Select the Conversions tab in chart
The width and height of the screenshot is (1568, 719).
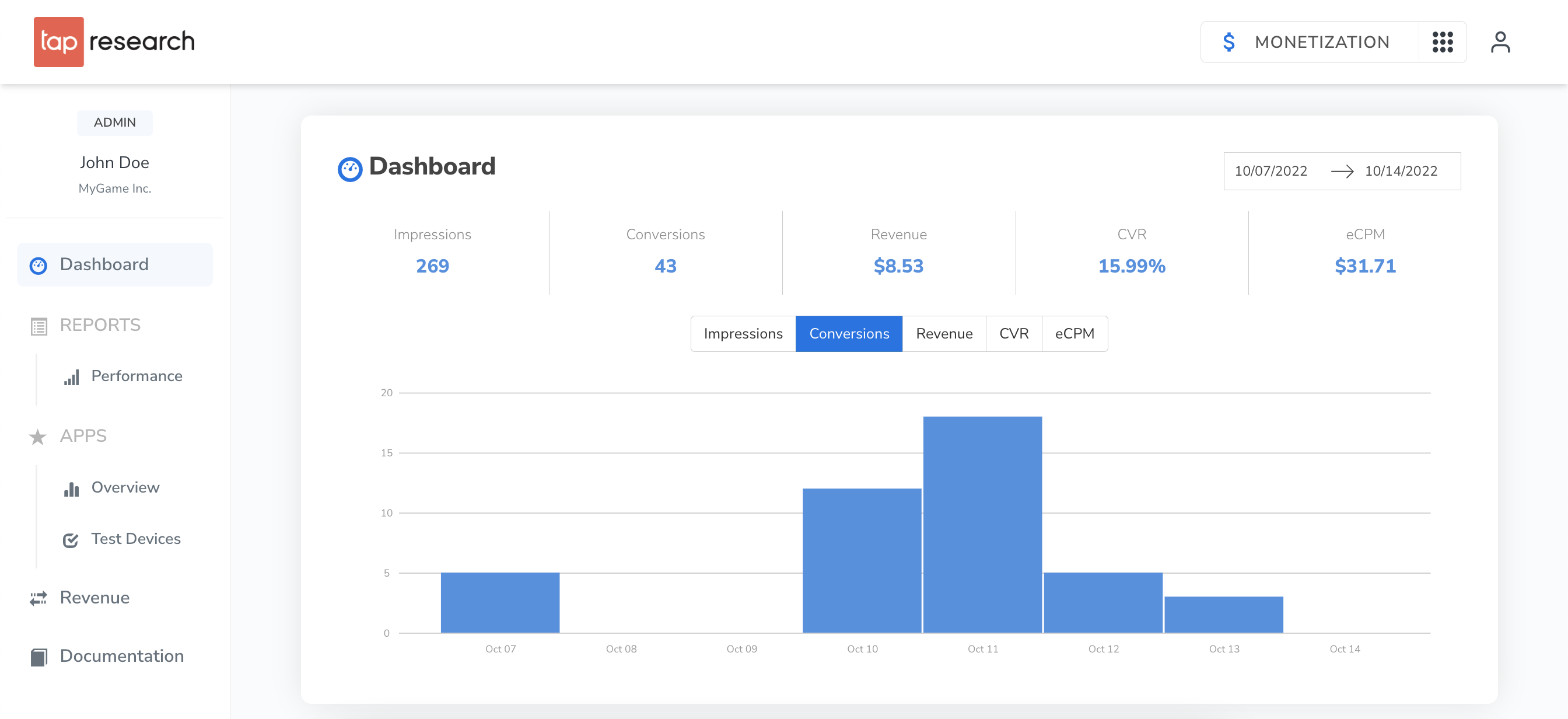(x=849, y=333)
